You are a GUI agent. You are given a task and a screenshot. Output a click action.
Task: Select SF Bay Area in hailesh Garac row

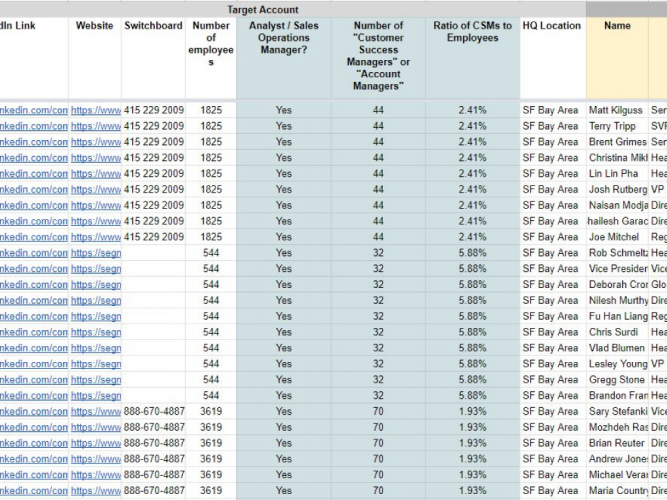coord(551,221)
